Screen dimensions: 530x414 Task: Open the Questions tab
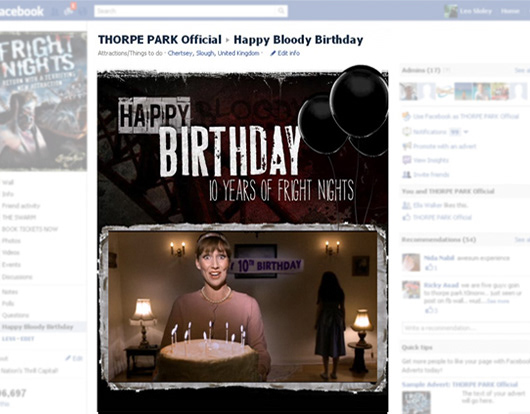click(x=15, y=315)
